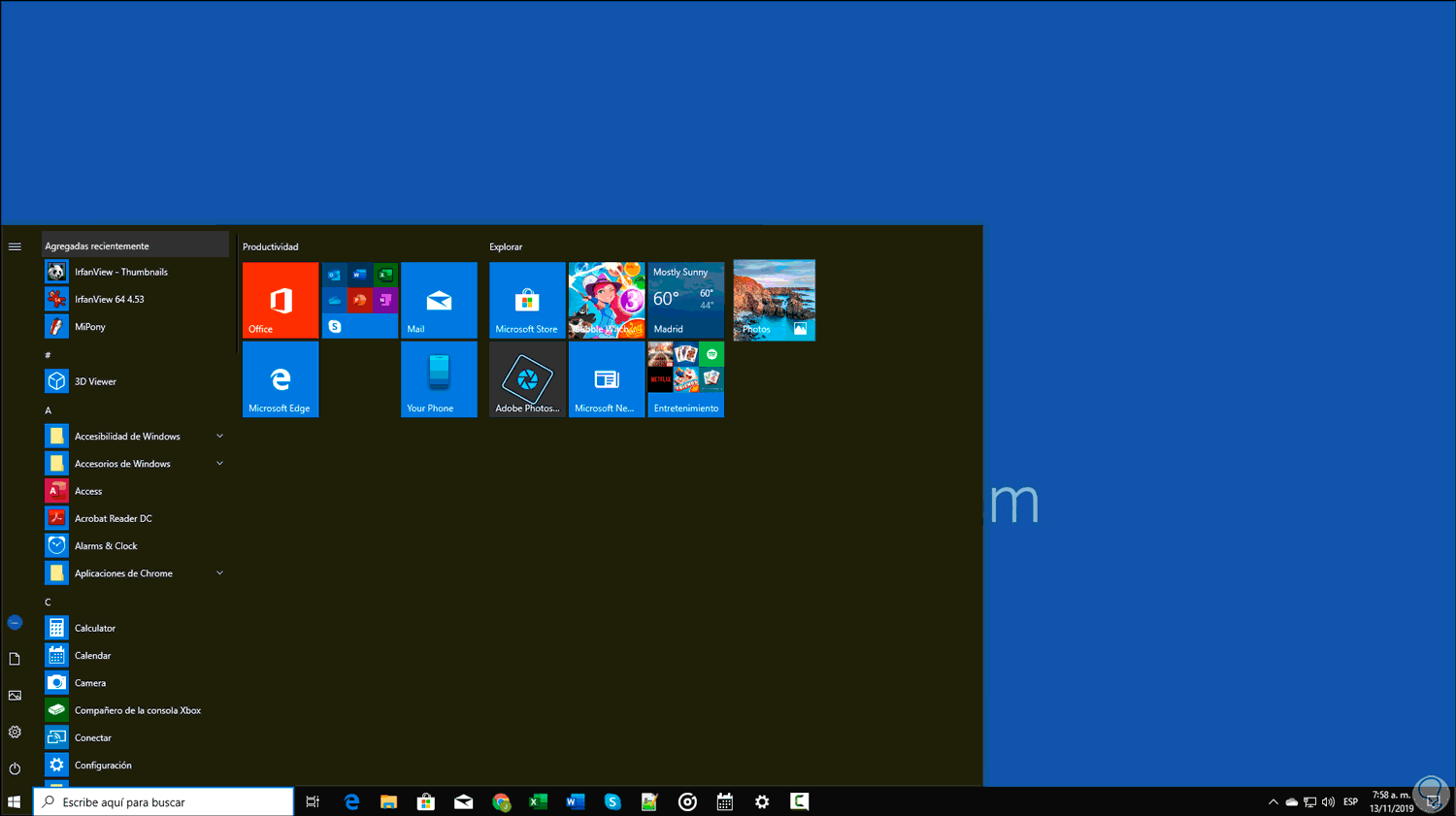Image resolution: width=1456 pixels, height=816 pixels.
Task: Open Settings gear in the Start sidebar
Action: tap(15, 732)
